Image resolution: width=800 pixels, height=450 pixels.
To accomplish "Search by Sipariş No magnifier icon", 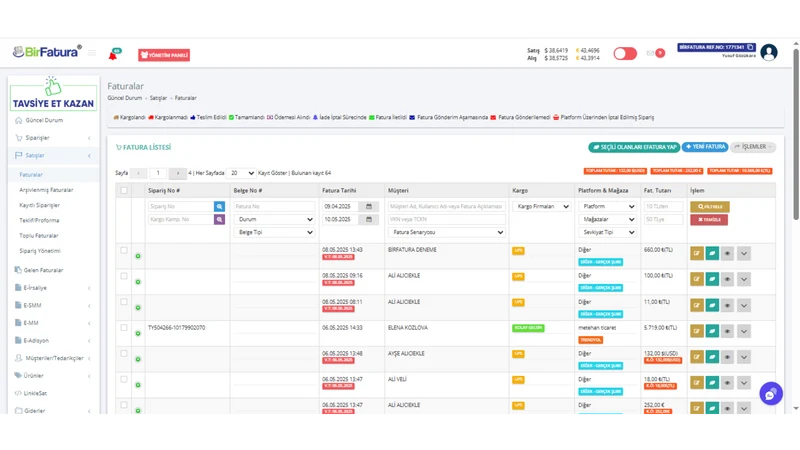I will (x=219, y=207).
